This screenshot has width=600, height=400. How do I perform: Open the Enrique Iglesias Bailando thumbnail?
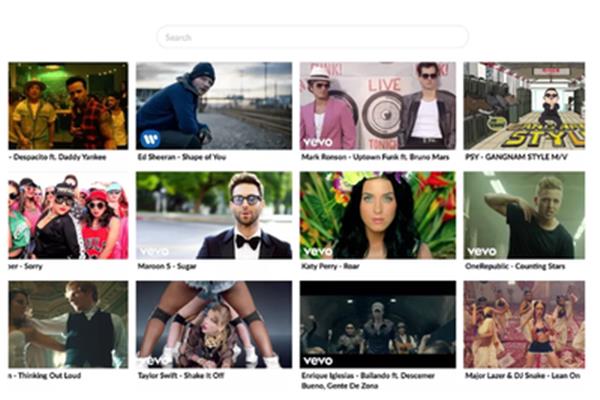point(378,325)
